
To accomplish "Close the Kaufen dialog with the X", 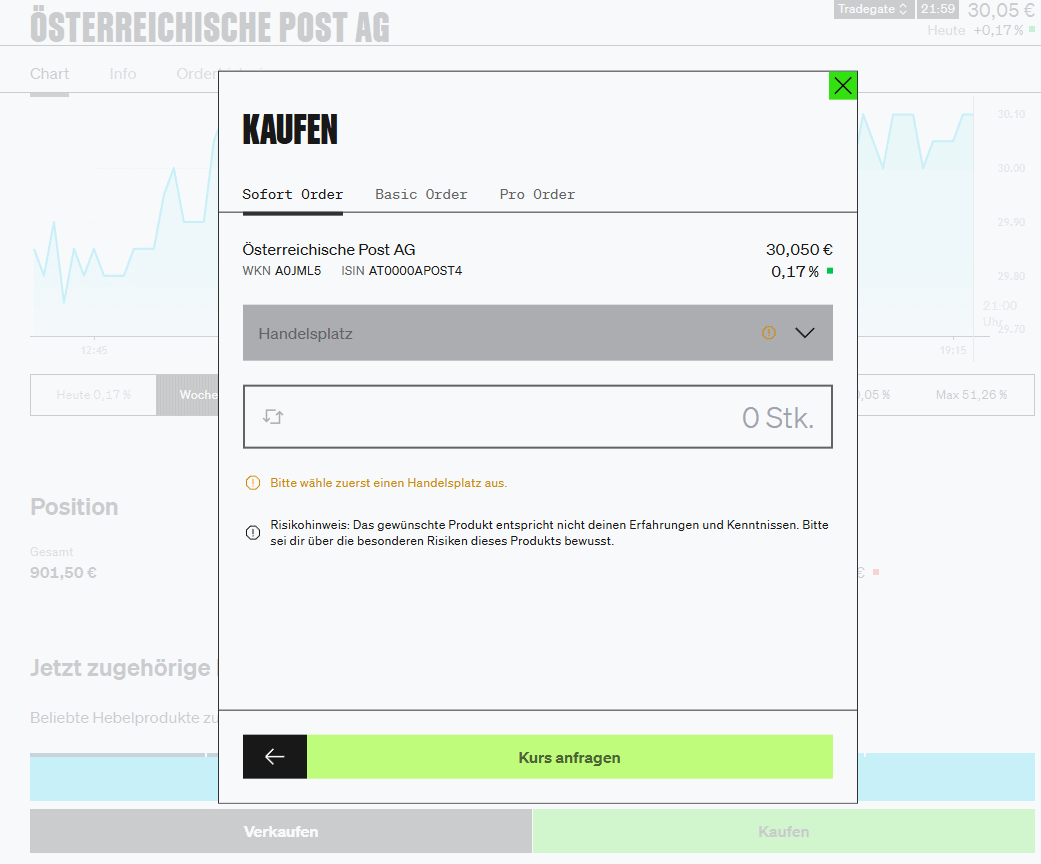I will (x=843, y=86).
